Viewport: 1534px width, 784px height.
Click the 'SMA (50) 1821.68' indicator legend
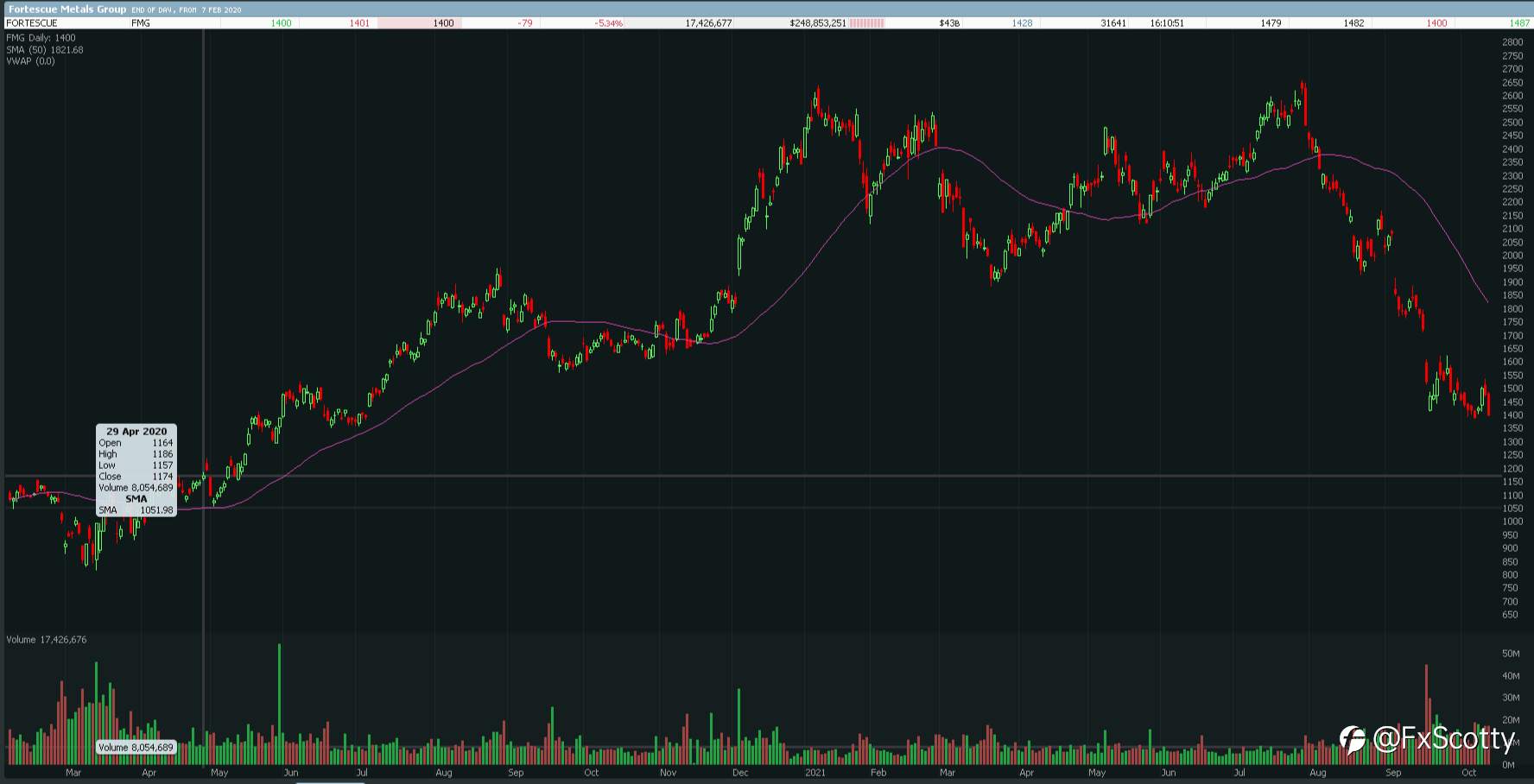pyautogui.click(x=45, y=50)
